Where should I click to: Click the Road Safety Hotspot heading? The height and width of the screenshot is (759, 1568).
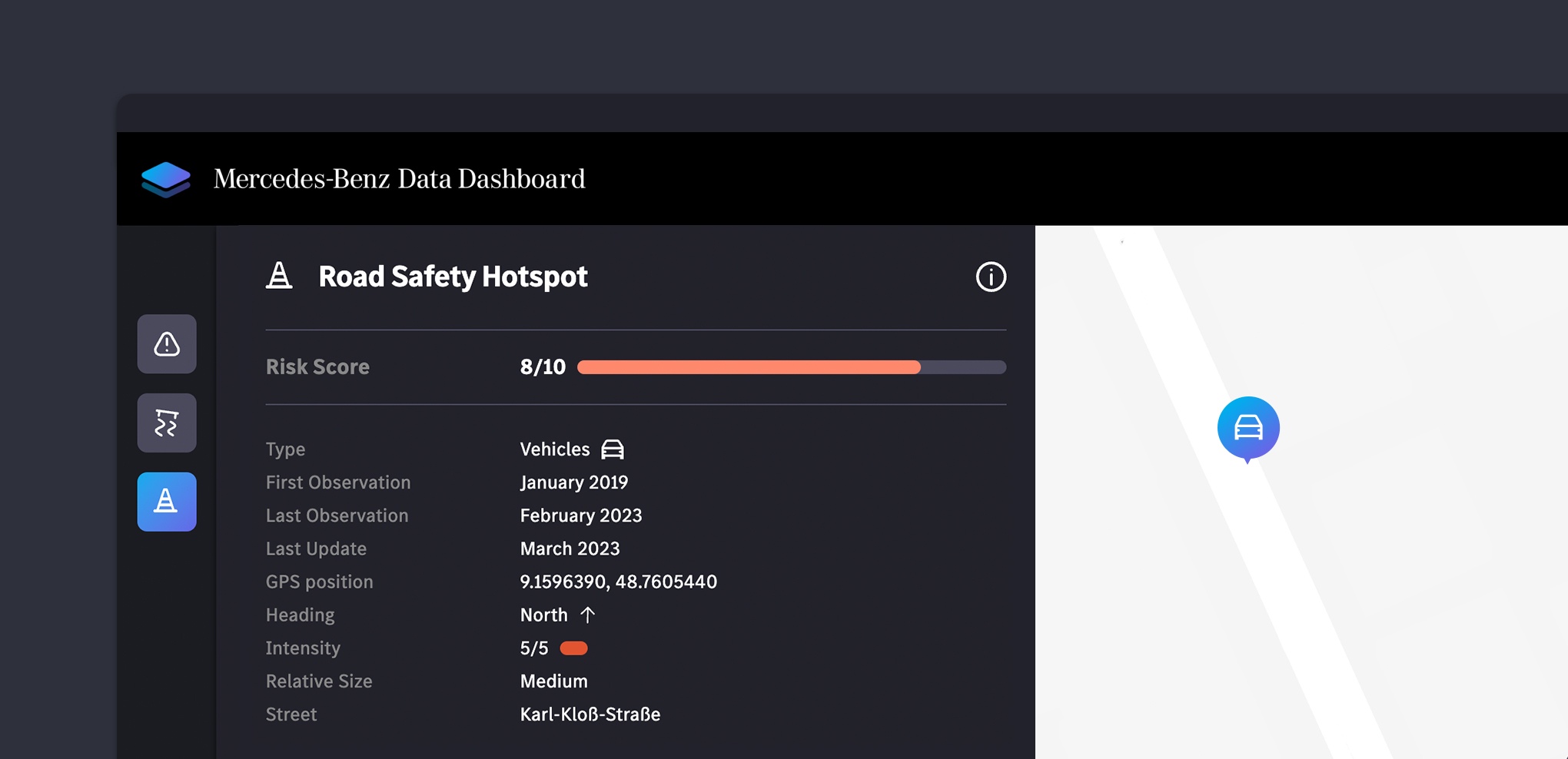(453, 277)
